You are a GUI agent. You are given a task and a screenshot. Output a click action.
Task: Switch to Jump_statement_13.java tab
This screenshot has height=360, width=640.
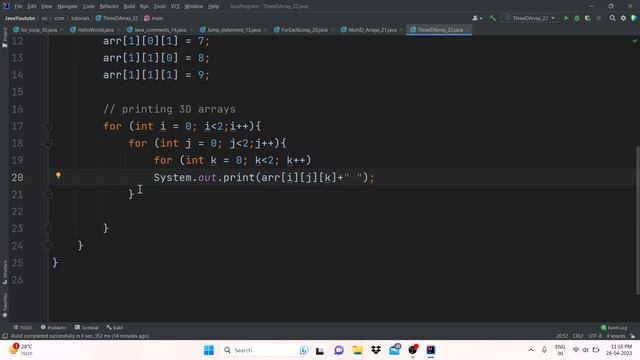tap(234, 30)
